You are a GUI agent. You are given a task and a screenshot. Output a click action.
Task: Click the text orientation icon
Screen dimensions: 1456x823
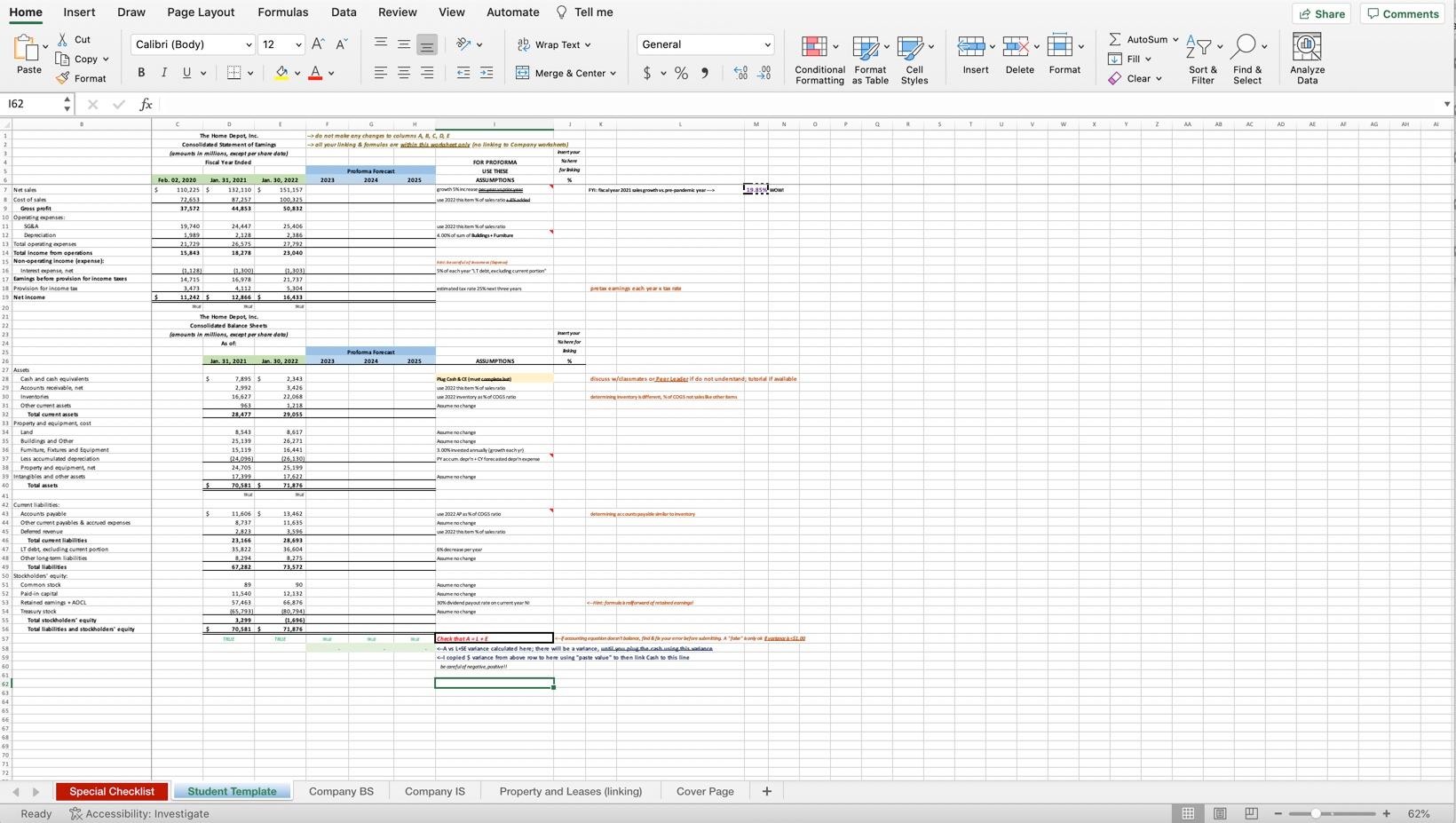[463, 44]
